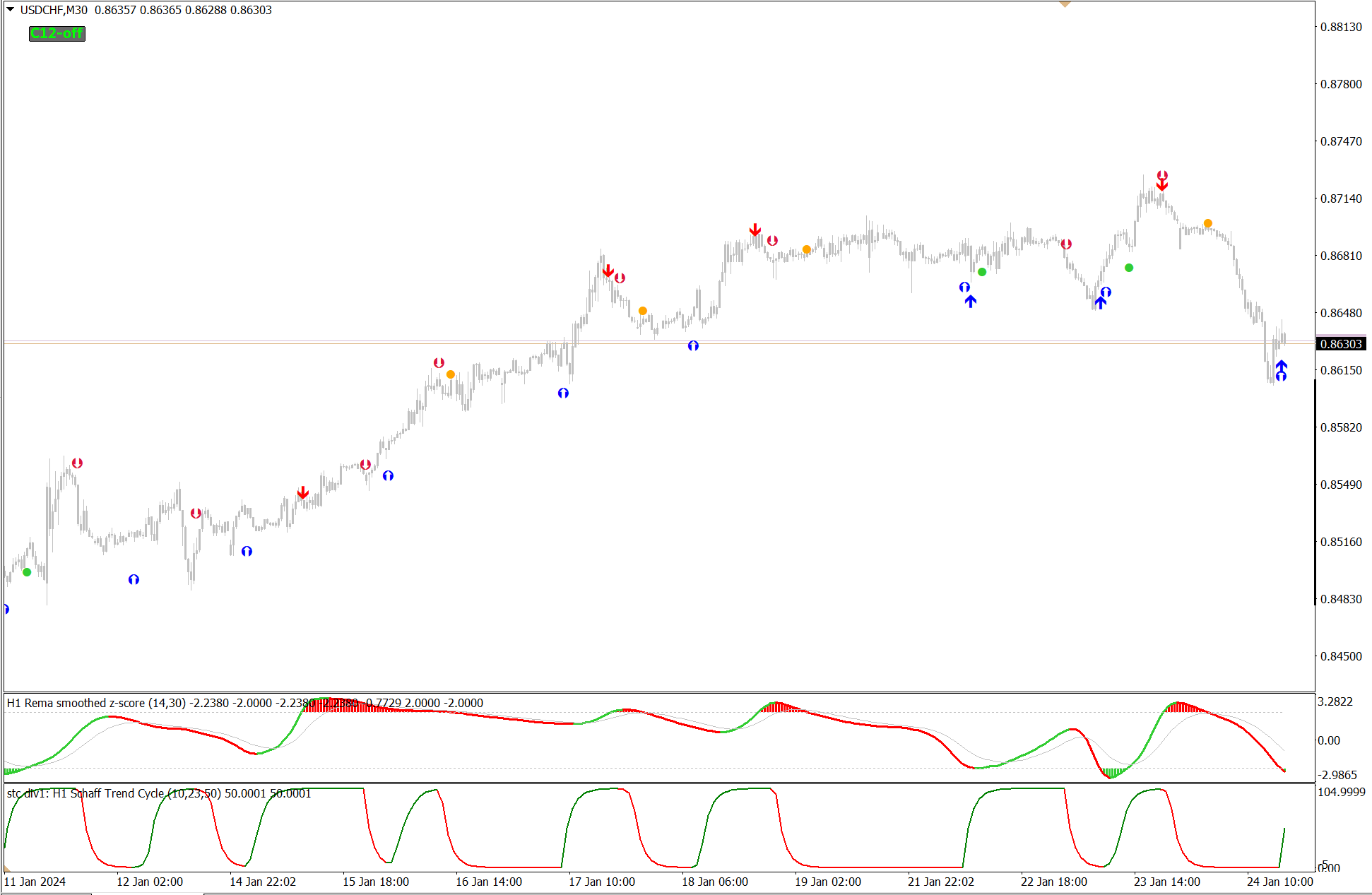
Task: Click the blue up arrow above 21 Jan 22:02
Action: pyautogui.click(x=971, y=302)
